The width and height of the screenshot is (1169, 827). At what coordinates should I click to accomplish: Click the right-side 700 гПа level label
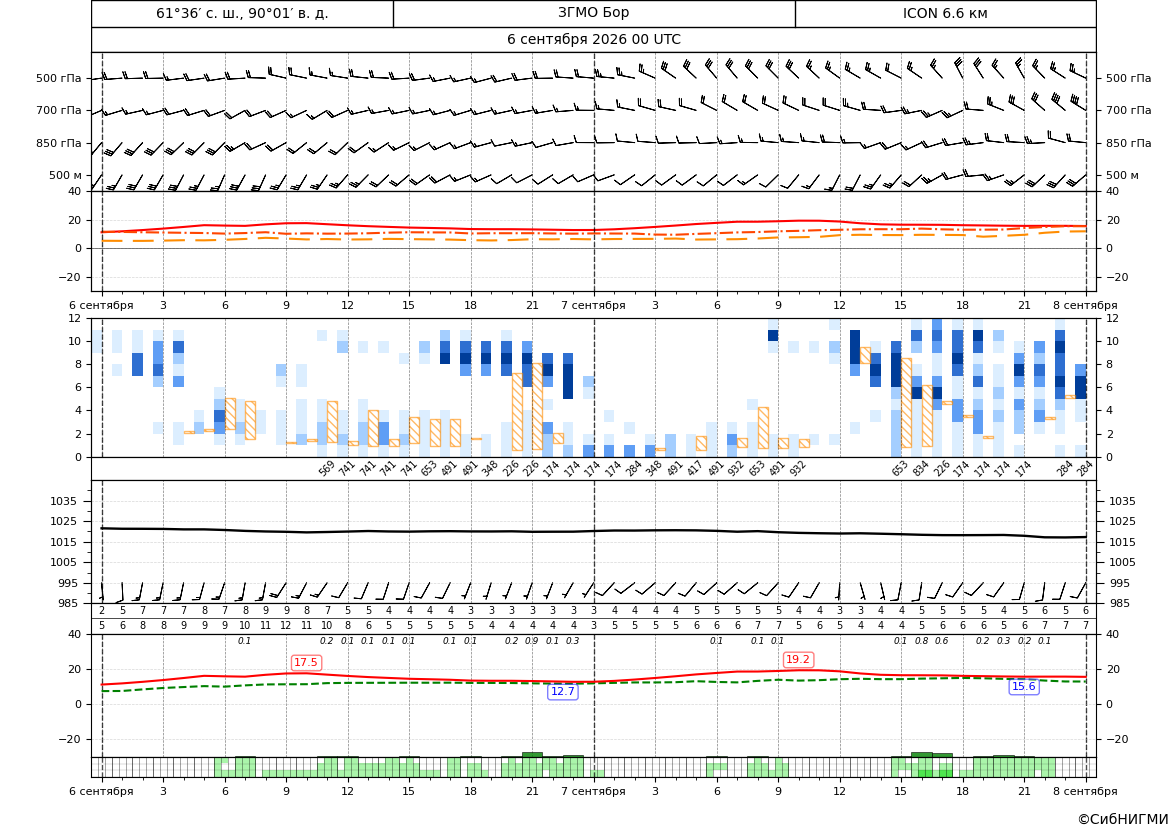(x=1128, y=110)
